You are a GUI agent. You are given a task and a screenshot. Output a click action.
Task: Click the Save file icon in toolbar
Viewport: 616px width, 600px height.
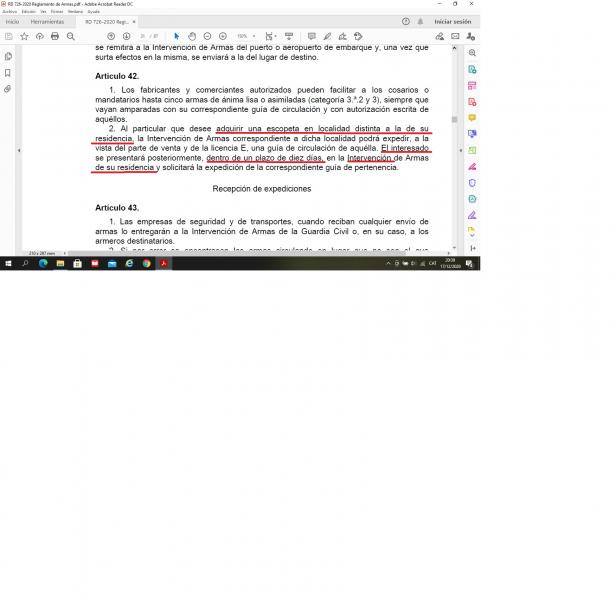pyautogui.click(x=9, y=36)
